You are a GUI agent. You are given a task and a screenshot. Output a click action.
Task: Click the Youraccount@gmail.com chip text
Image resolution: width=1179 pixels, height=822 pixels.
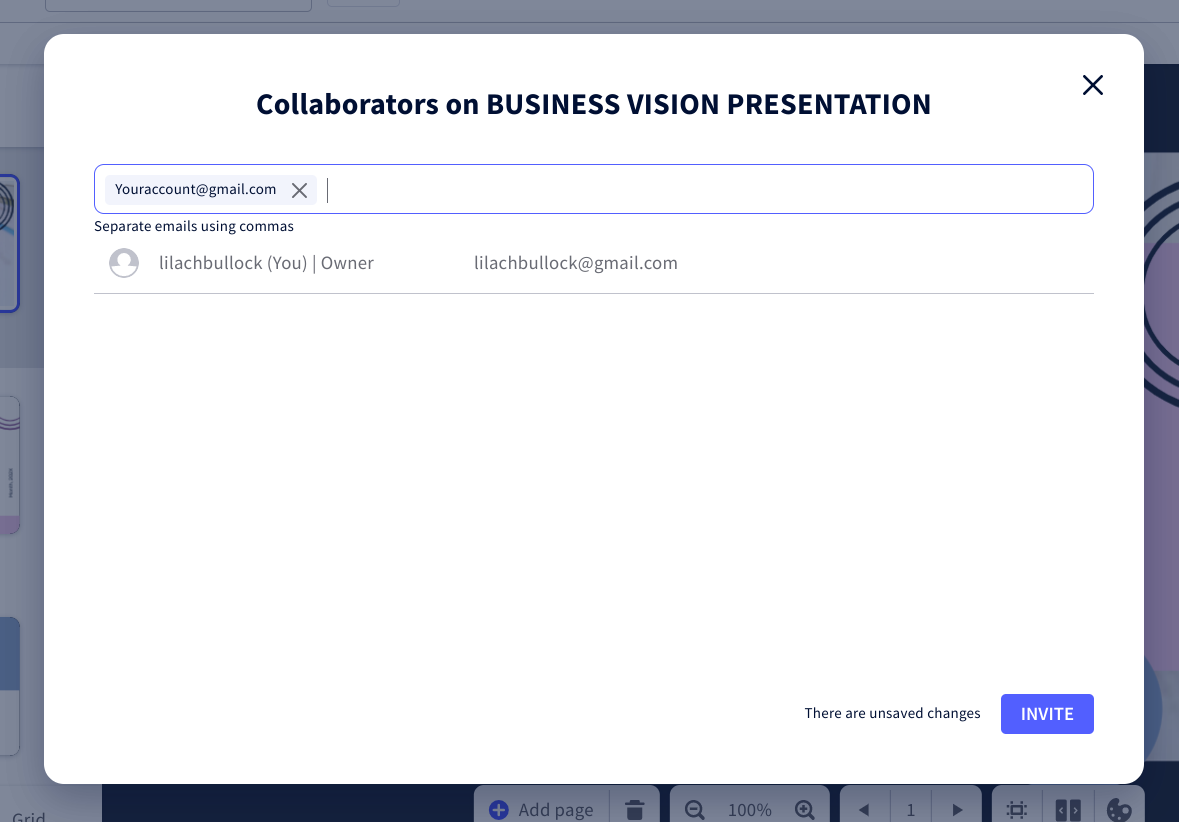click(195, 190)
